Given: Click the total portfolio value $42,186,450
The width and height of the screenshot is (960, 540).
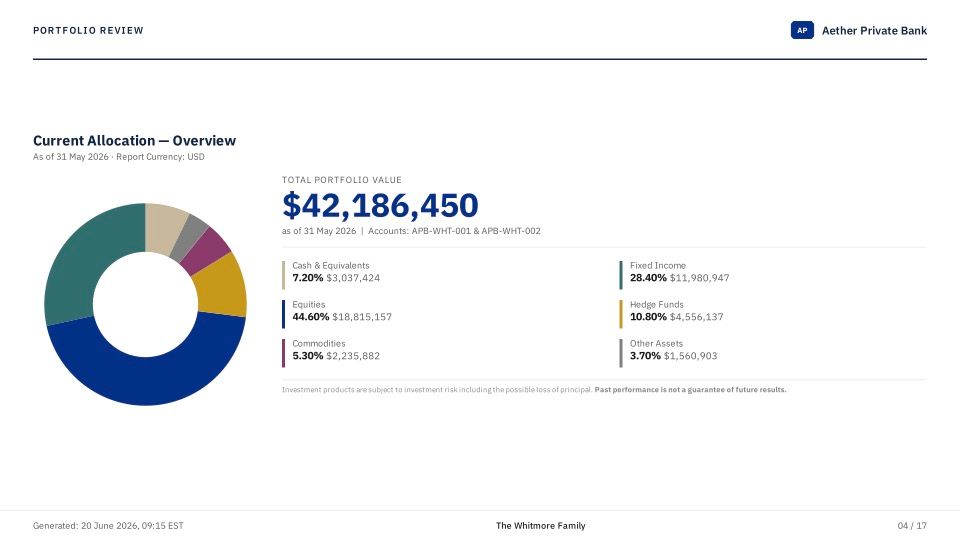Looking at the screenshot, I should click(380, 205).
